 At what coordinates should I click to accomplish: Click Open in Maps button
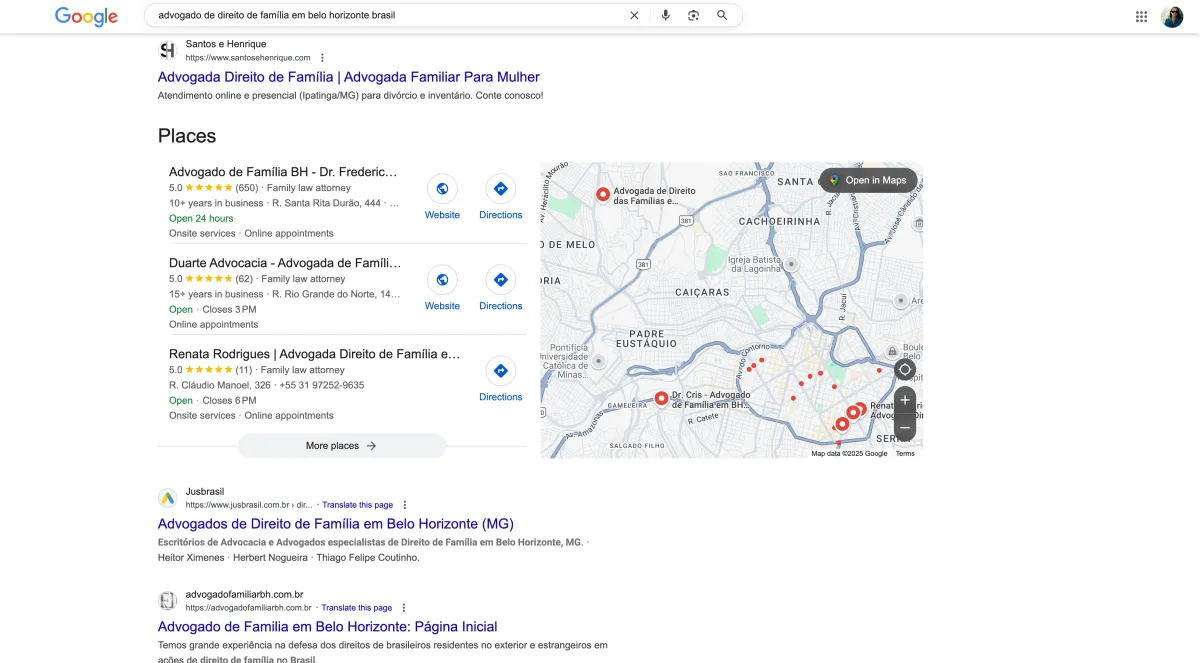point(868,180)
